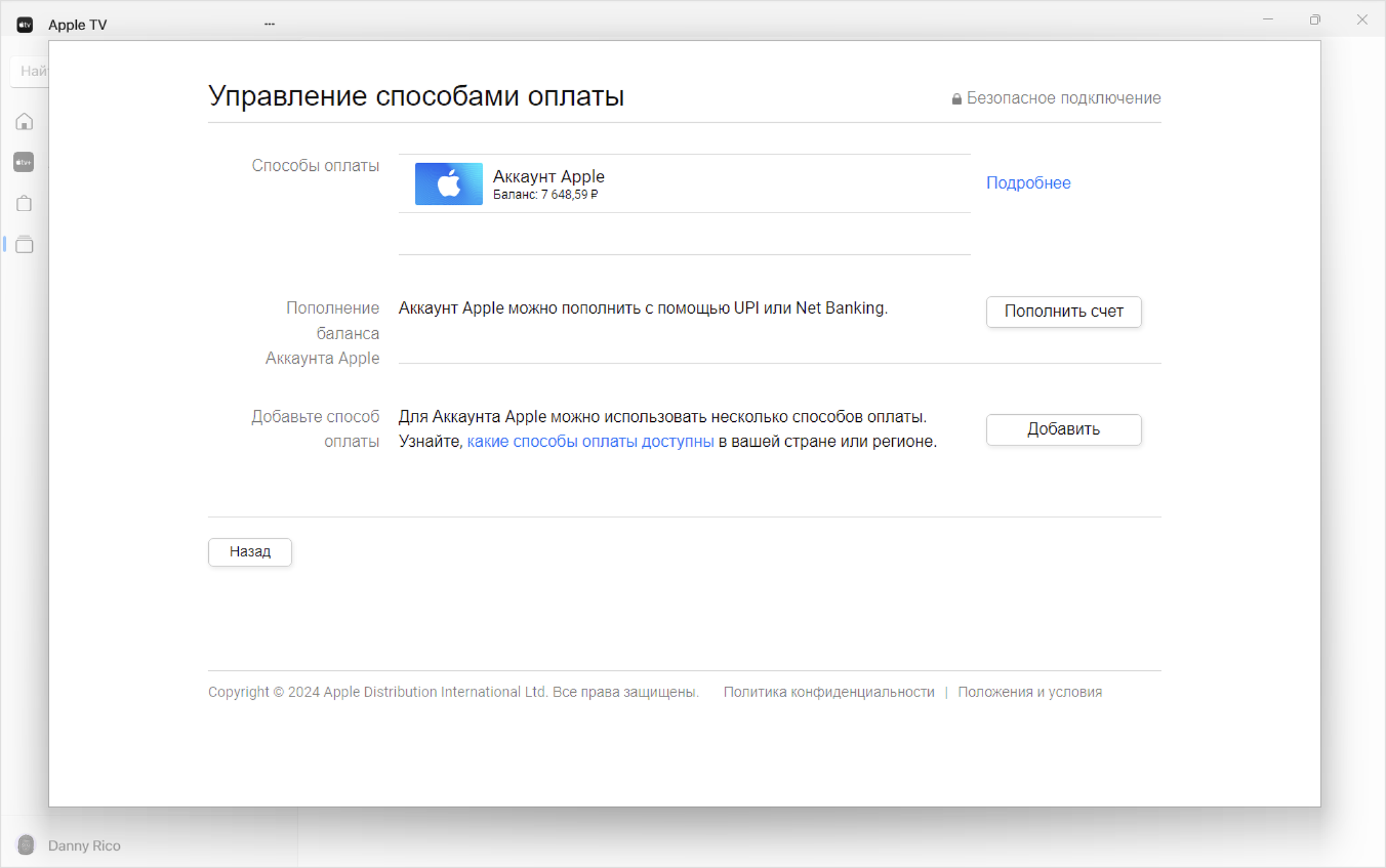The image size is (1386, 868).
Task: Open 'Положения и условия' in the footer
Action: pyautogui.click(x=1029, y=691)
